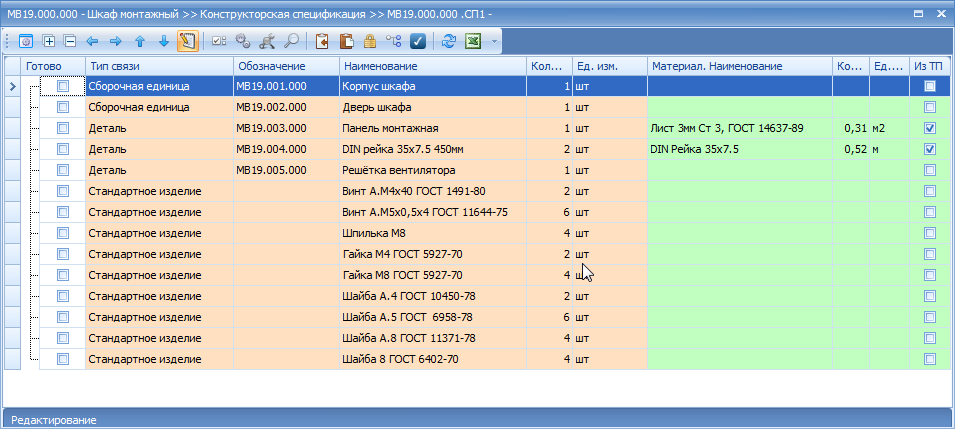Sort by Обозначение column header
Screen dimensions: 955x429
tap(286, 66)
